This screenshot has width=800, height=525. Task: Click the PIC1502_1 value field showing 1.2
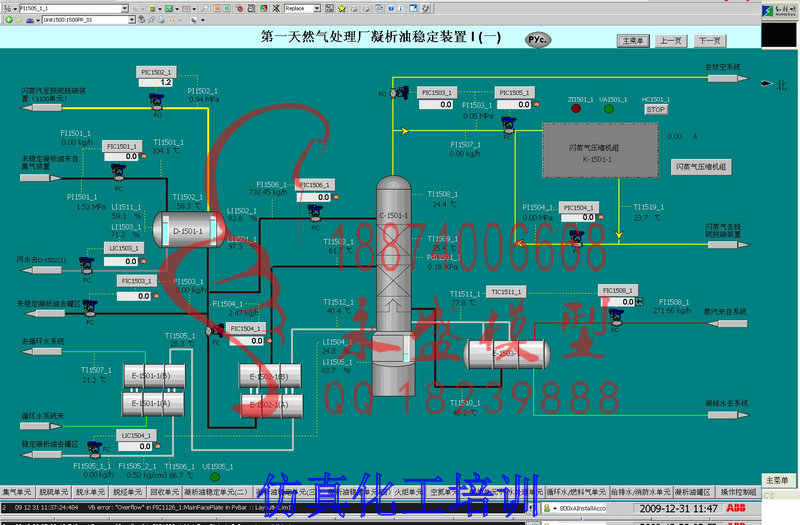[156, 82]
